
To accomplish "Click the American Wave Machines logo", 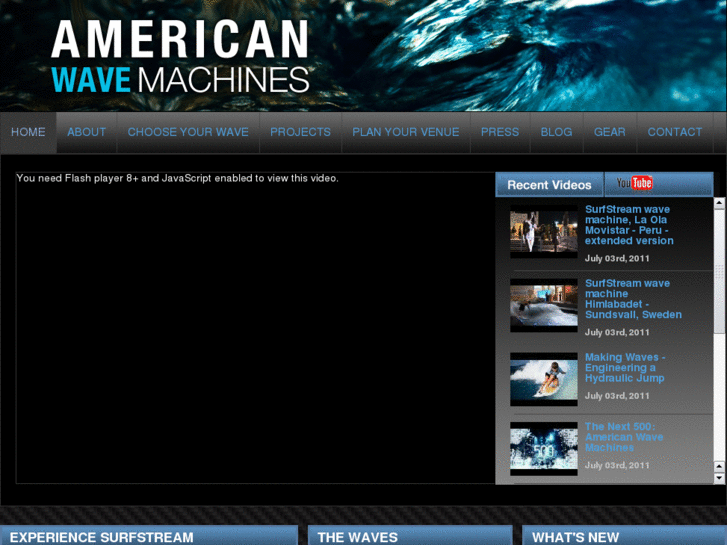I will [180, 57].
